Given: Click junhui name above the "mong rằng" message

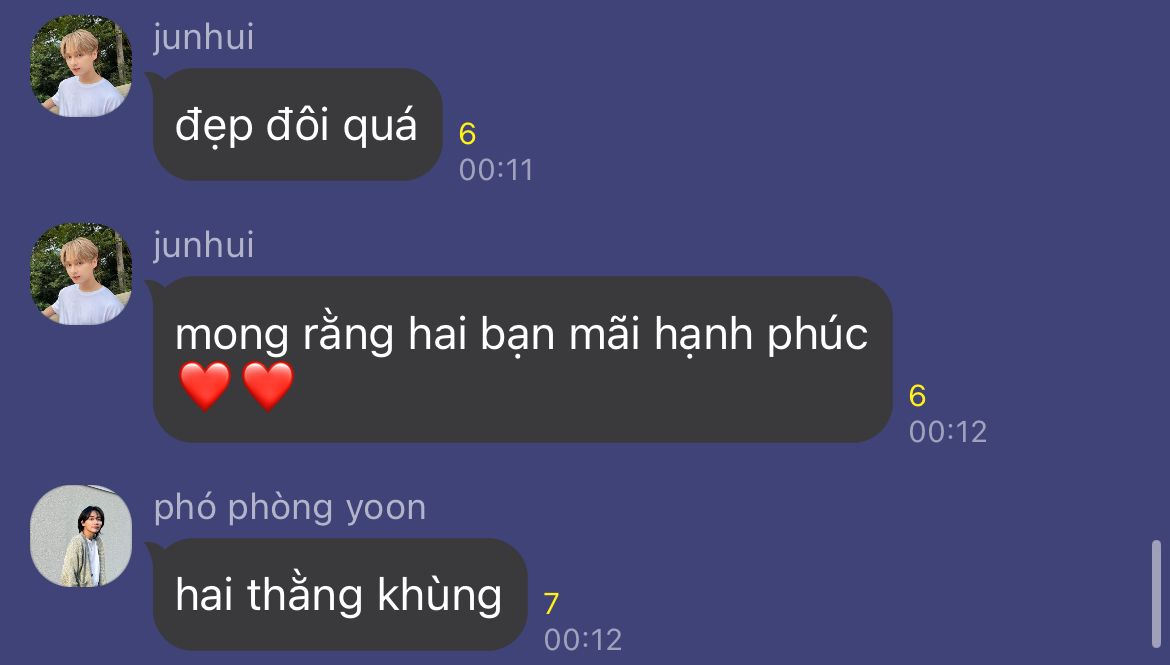Looking at the screenshot, I should click(204, 246).
